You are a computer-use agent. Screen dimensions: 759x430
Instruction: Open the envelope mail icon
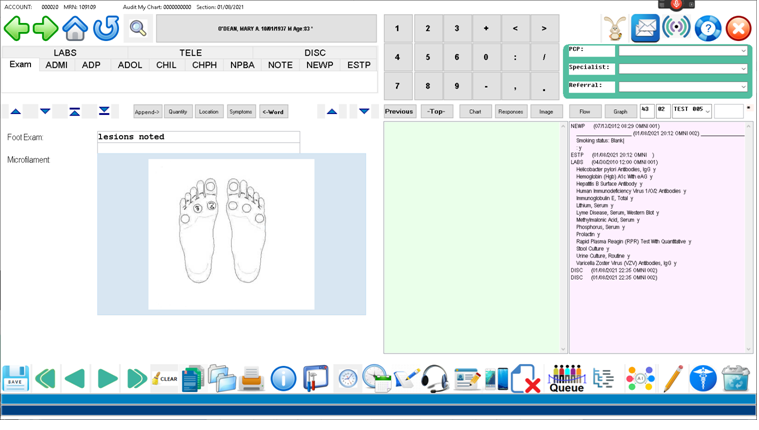click(x=646, y=29)
